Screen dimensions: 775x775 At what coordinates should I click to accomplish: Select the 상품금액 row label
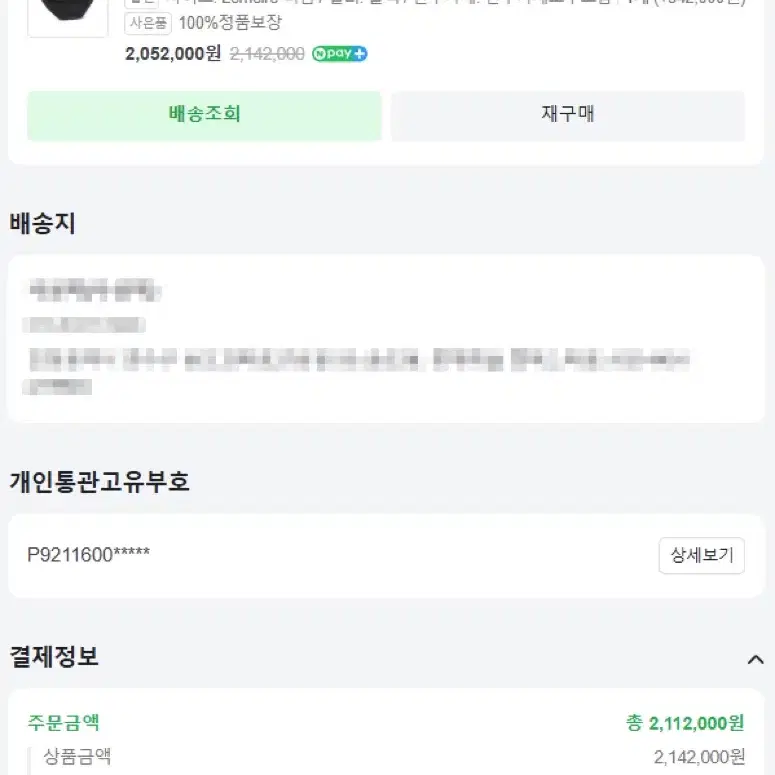77,756
